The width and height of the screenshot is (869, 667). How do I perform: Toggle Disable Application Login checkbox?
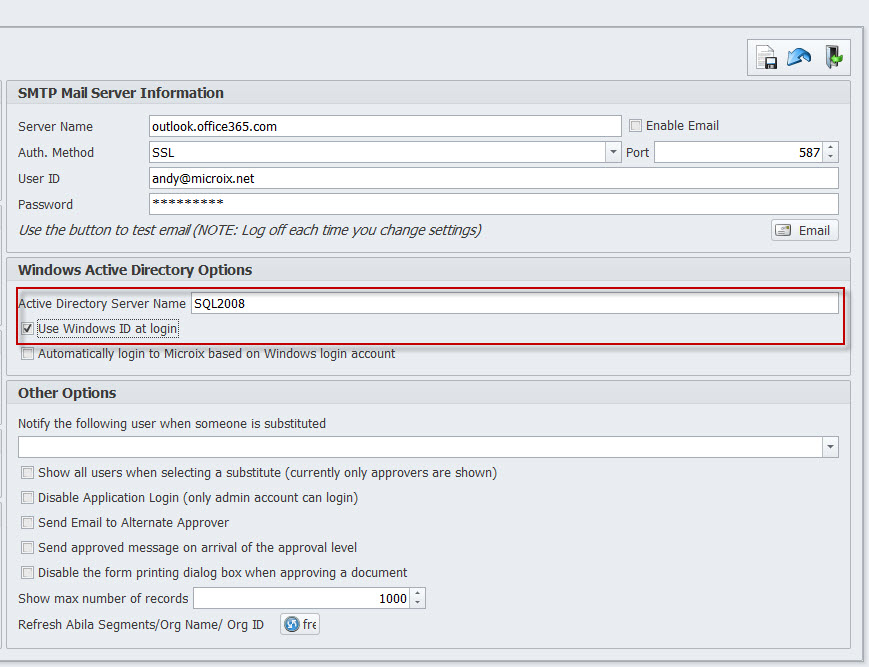click(28, 498)
